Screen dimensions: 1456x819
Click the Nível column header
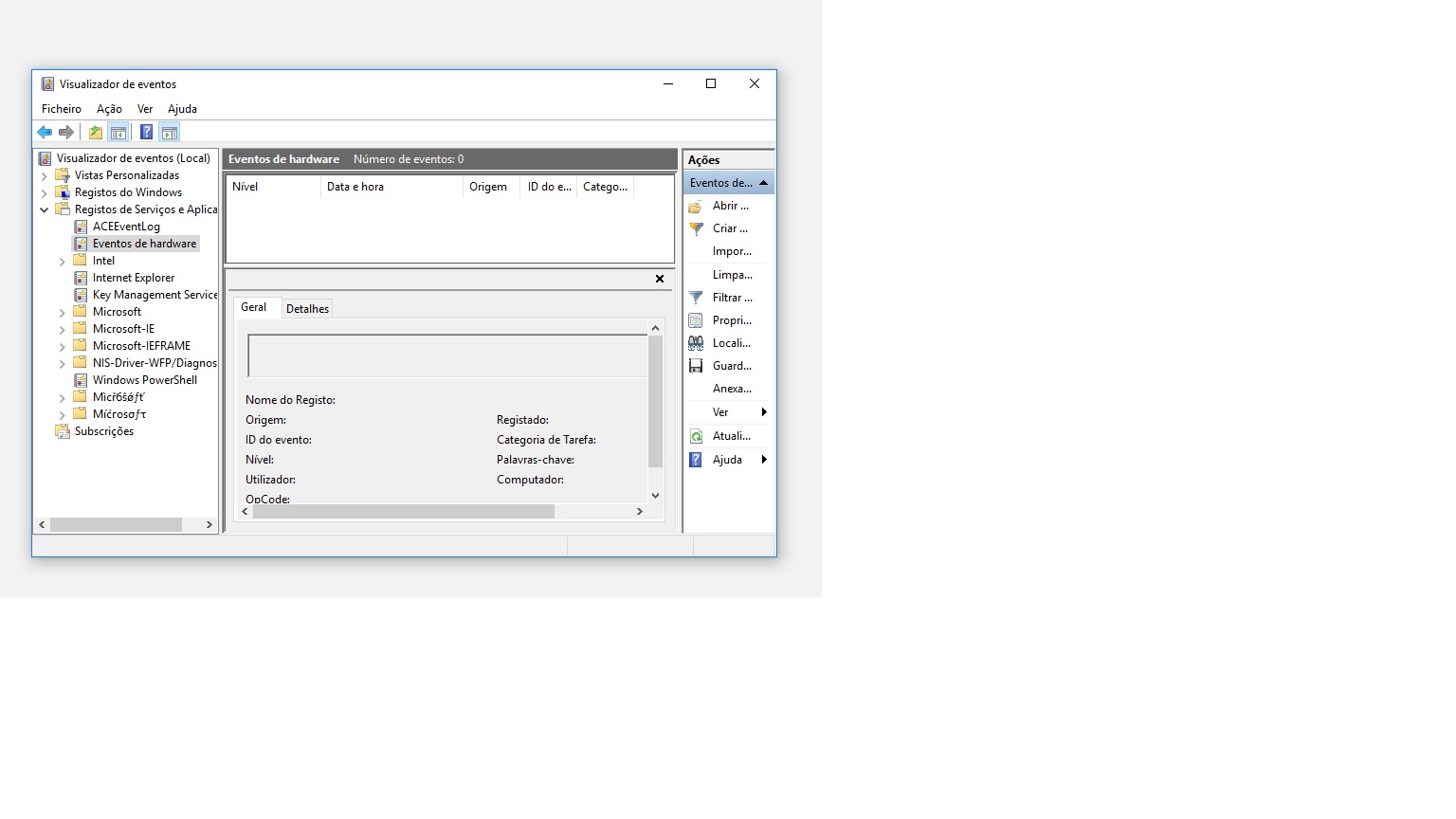pyautogui.click(x=273, y=187)
